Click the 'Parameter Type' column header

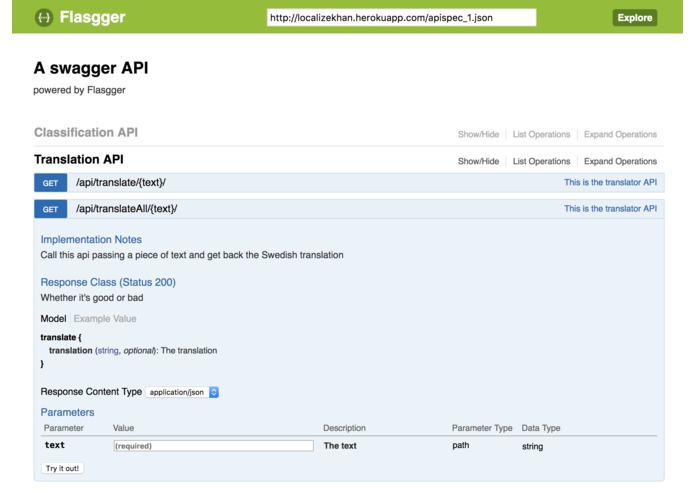482,428
